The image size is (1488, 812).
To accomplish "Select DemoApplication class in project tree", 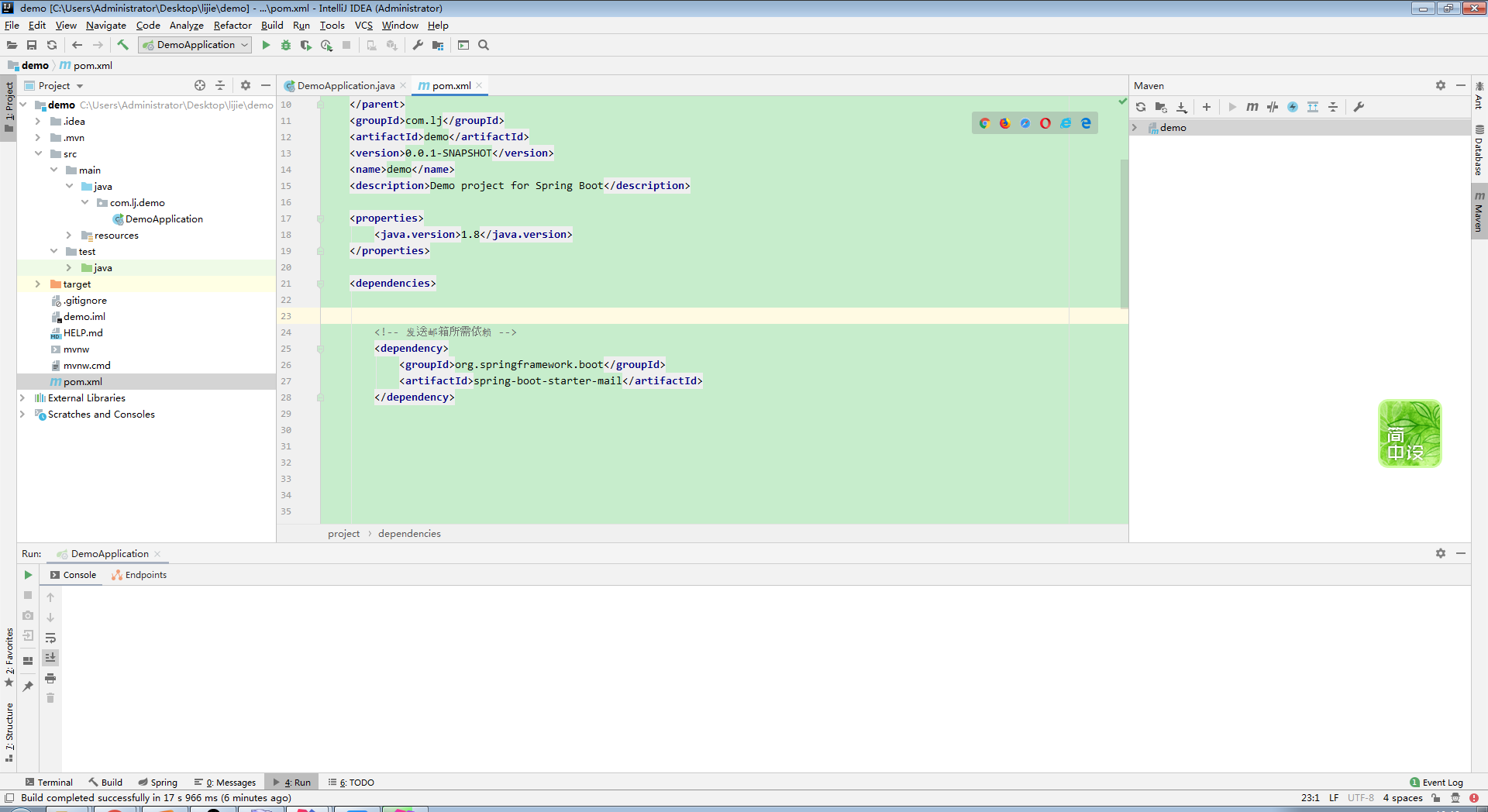I will pyautogui.click(x=164, y=218).
